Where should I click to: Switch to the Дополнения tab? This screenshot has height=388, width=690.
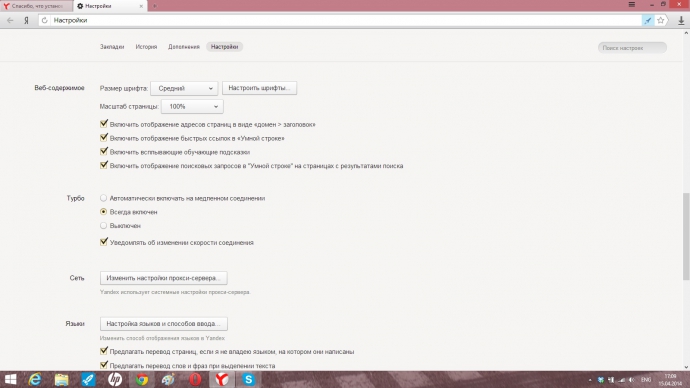(184, 47)
